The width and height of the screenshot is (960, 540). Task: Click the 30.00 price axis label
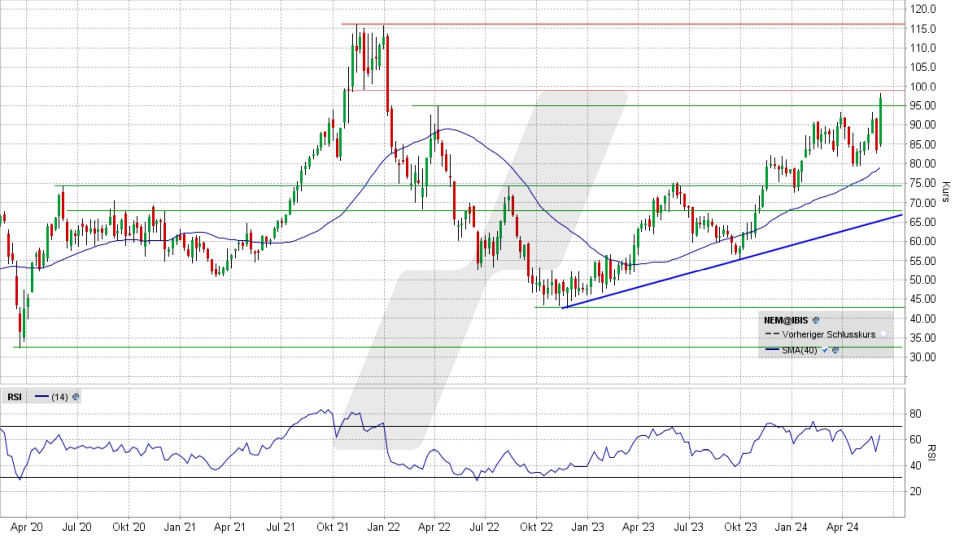click(923, 357)
